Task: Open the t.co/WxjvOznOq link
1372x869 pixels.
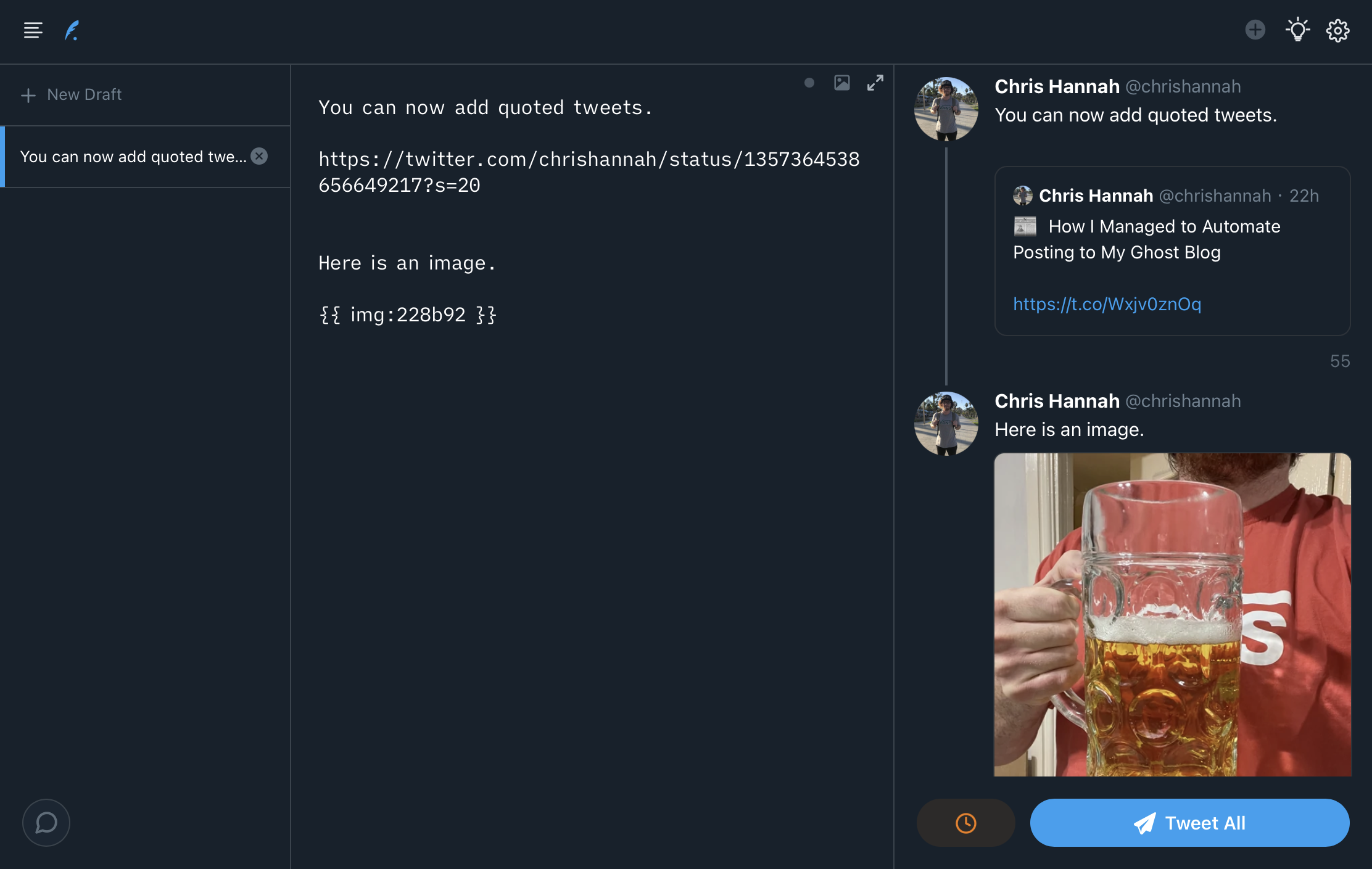Action: [1107, 304]
